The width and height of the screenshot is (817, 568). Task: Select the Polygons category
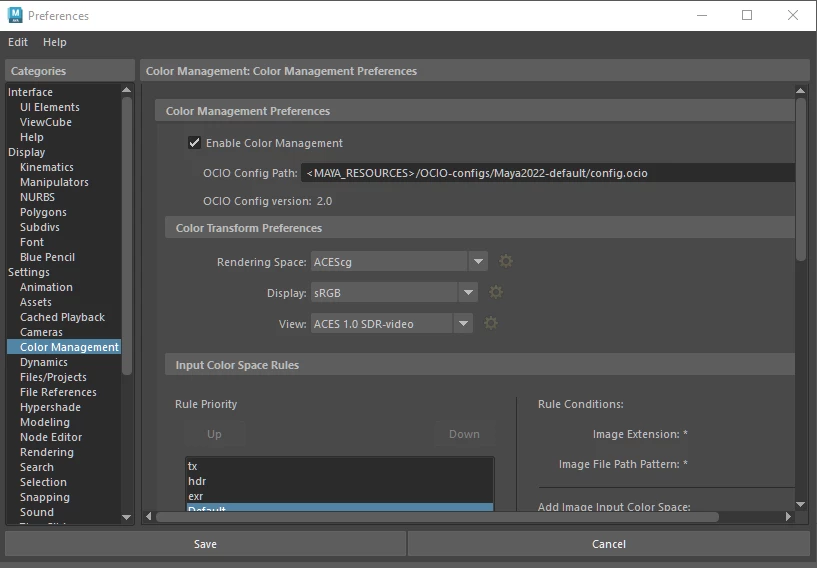point(43,212)
